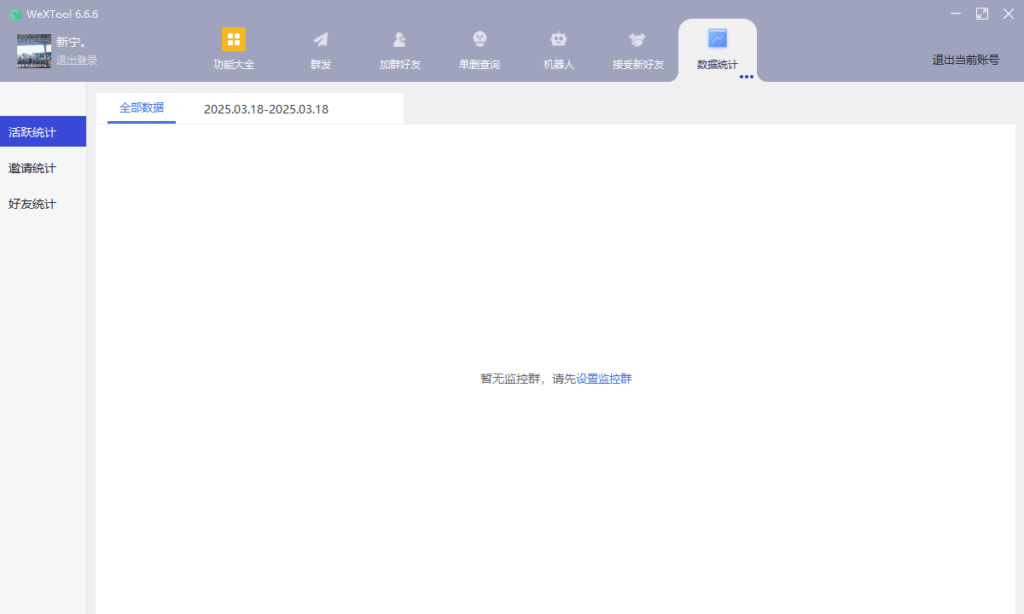Select 活跃统计 in sidebar
1024x614 pixels.
tap(43, 131)
